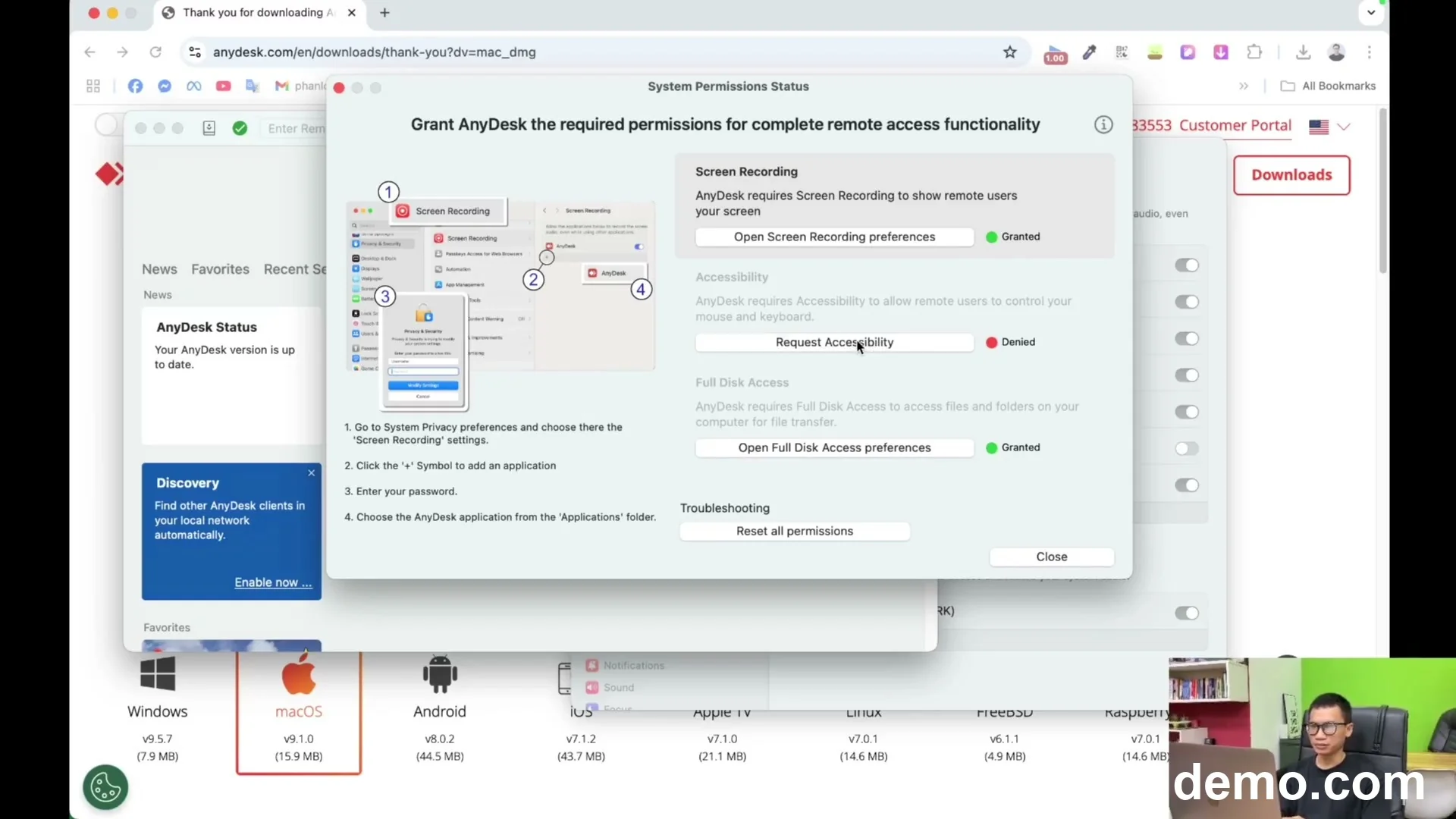Click the Request Accessibility button
The image size is (1456, 819).
834,342
